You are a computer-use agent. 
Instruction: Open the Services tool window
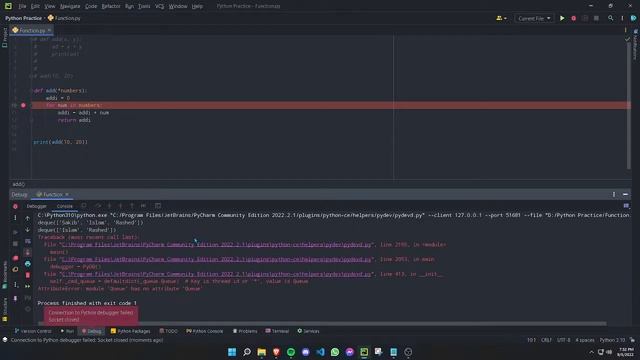pos(308,331)
